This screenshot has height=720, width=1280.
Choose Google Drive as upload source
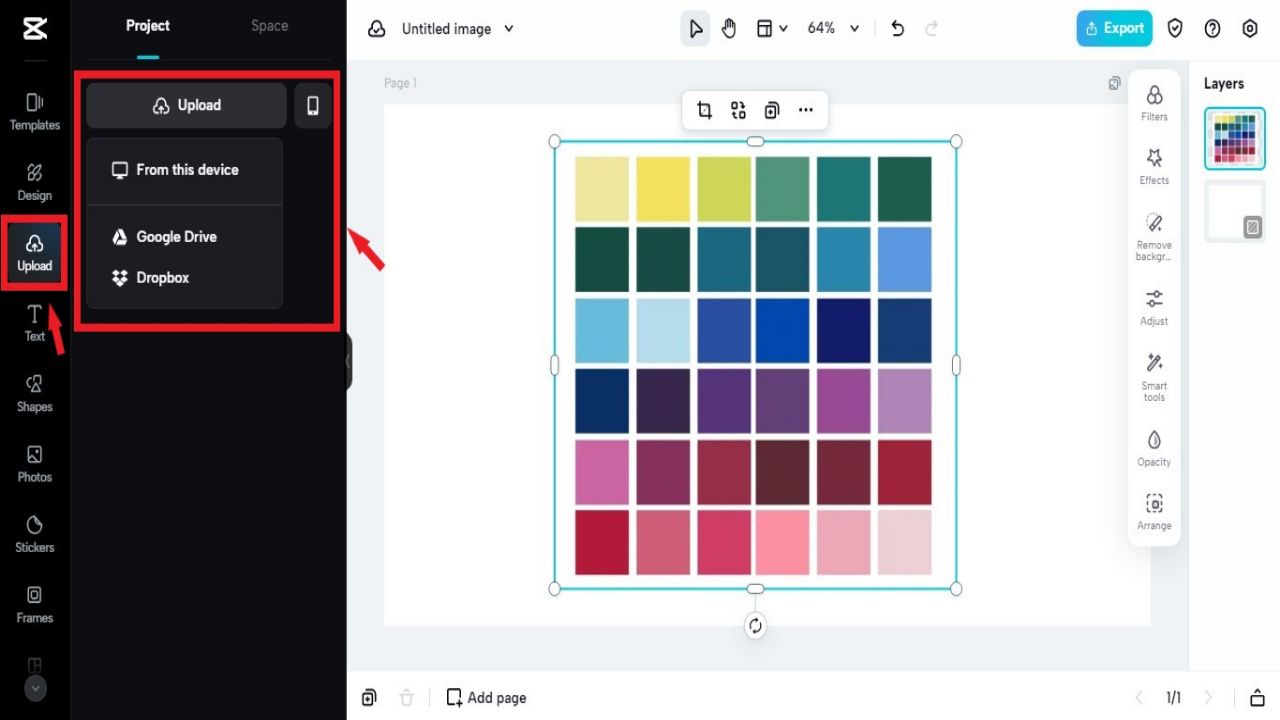175,236
